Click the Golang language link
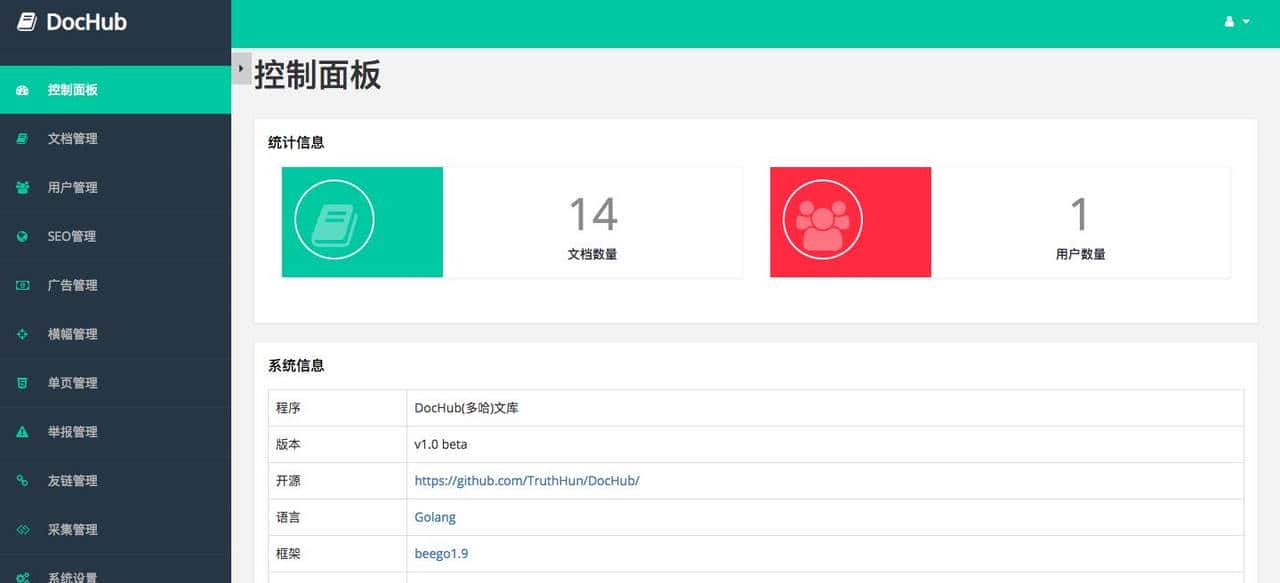1280x583 pixels. tap(435, 517)
